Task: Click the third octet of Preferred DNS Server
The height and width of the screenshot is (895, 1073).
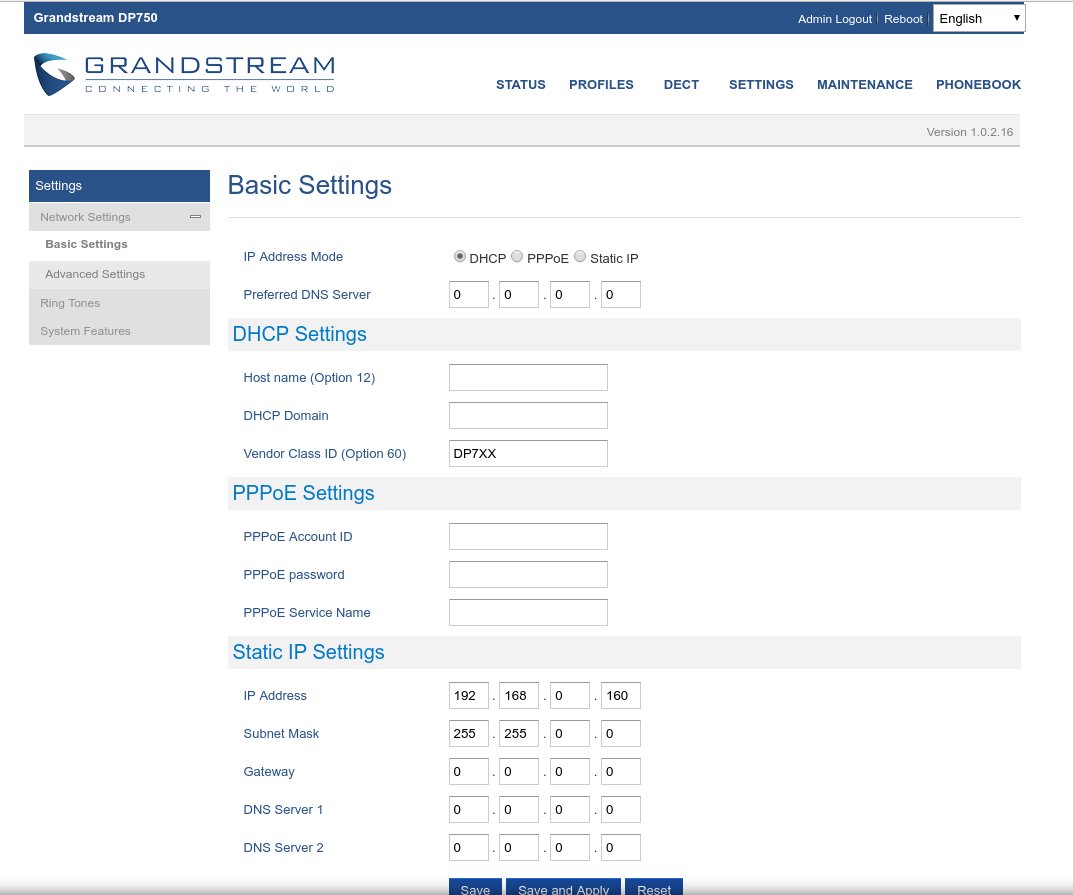Action: (570, 294)
